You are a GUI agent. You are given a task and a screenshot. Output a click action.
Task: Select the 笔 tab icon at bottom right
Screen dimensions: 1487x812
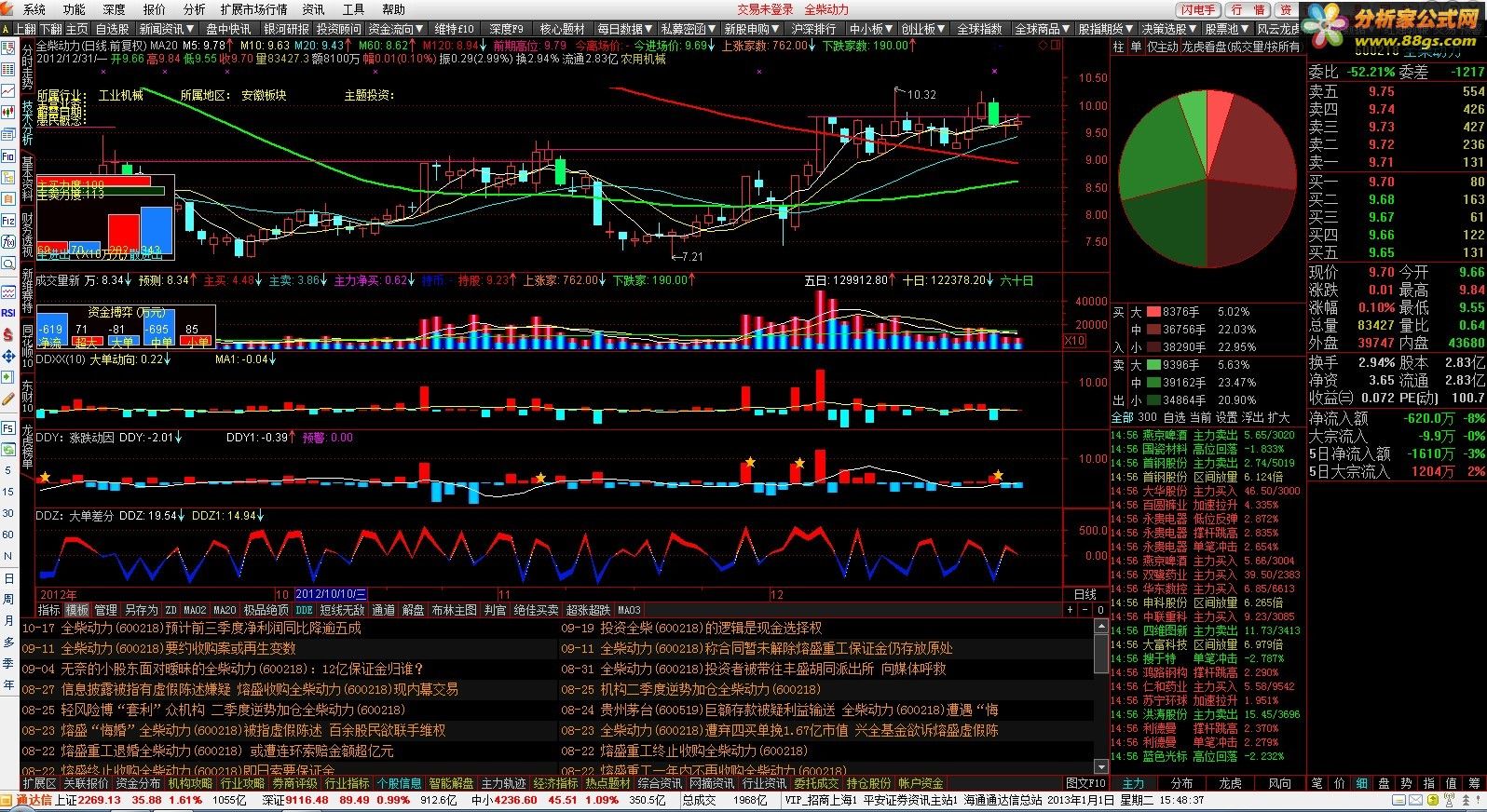point(1316,783)
